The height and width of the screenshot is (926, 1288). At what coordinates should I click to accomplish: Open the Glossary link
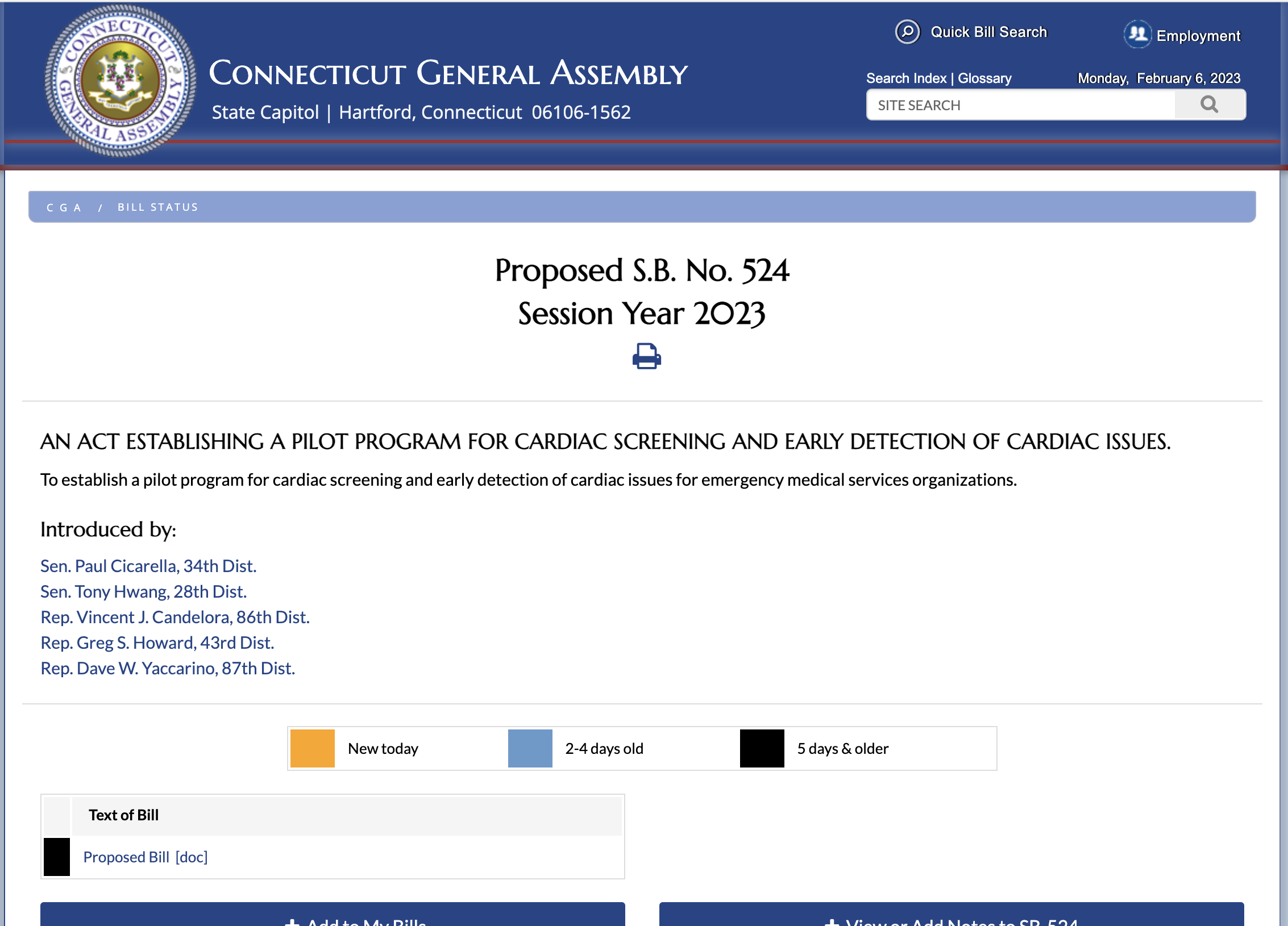click(x=984, y=78)
